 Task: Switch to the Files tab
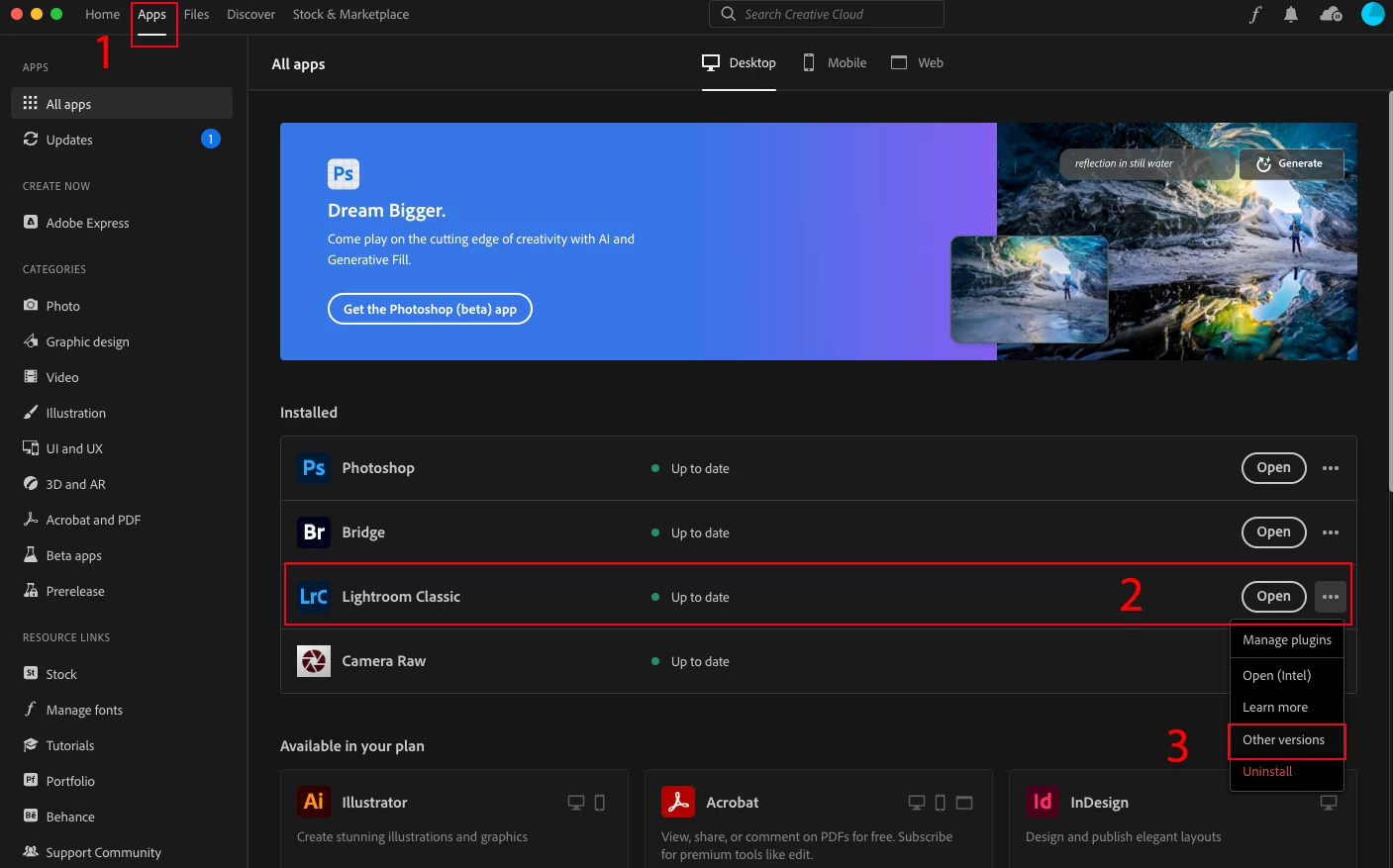coord(196,14)
